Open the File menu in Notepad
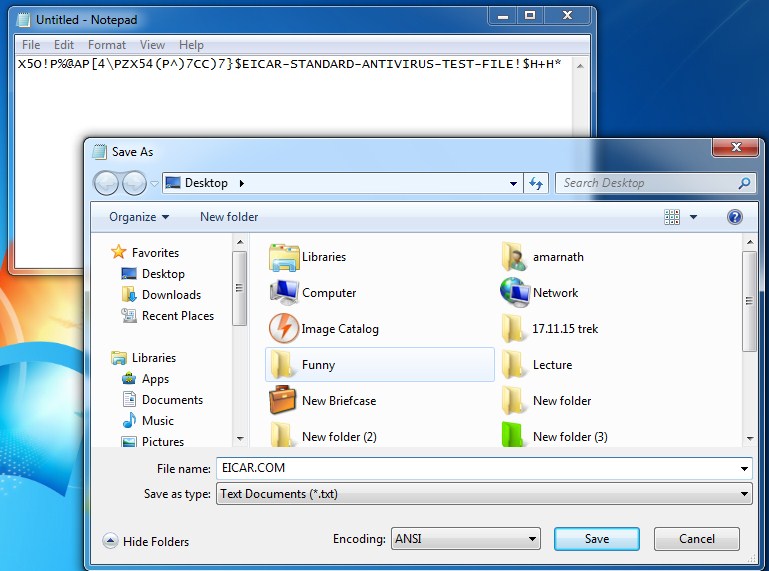The image size is (769, 571). click(x=31, y=45)
